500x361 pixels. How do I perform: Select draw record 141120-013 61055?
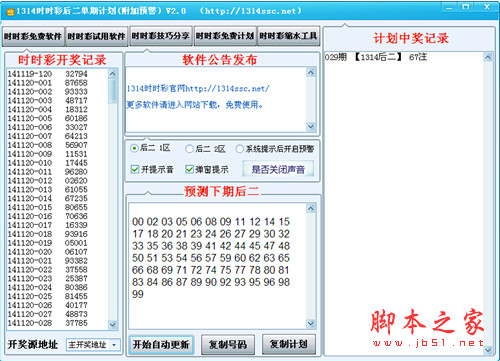(x=48, y=190)
